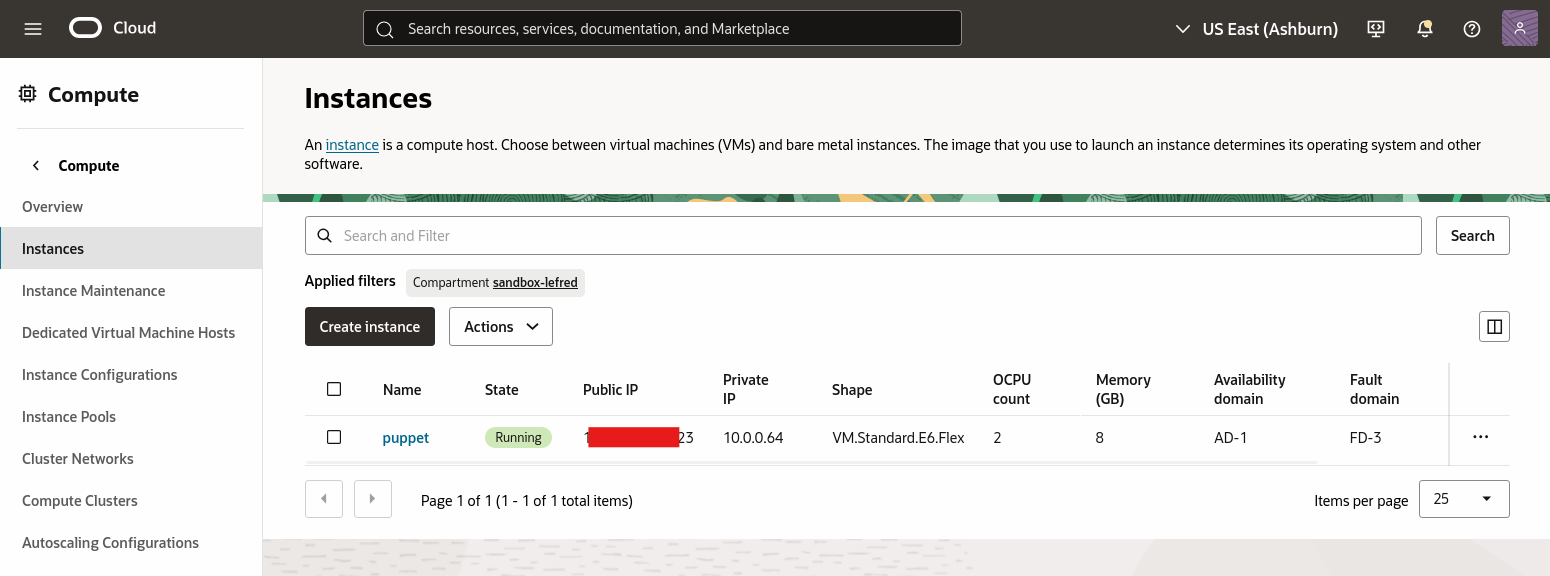Open Cloud Shell from the top bar
This screenshot has width=1550, height=576.
(x=1375, y=28)
